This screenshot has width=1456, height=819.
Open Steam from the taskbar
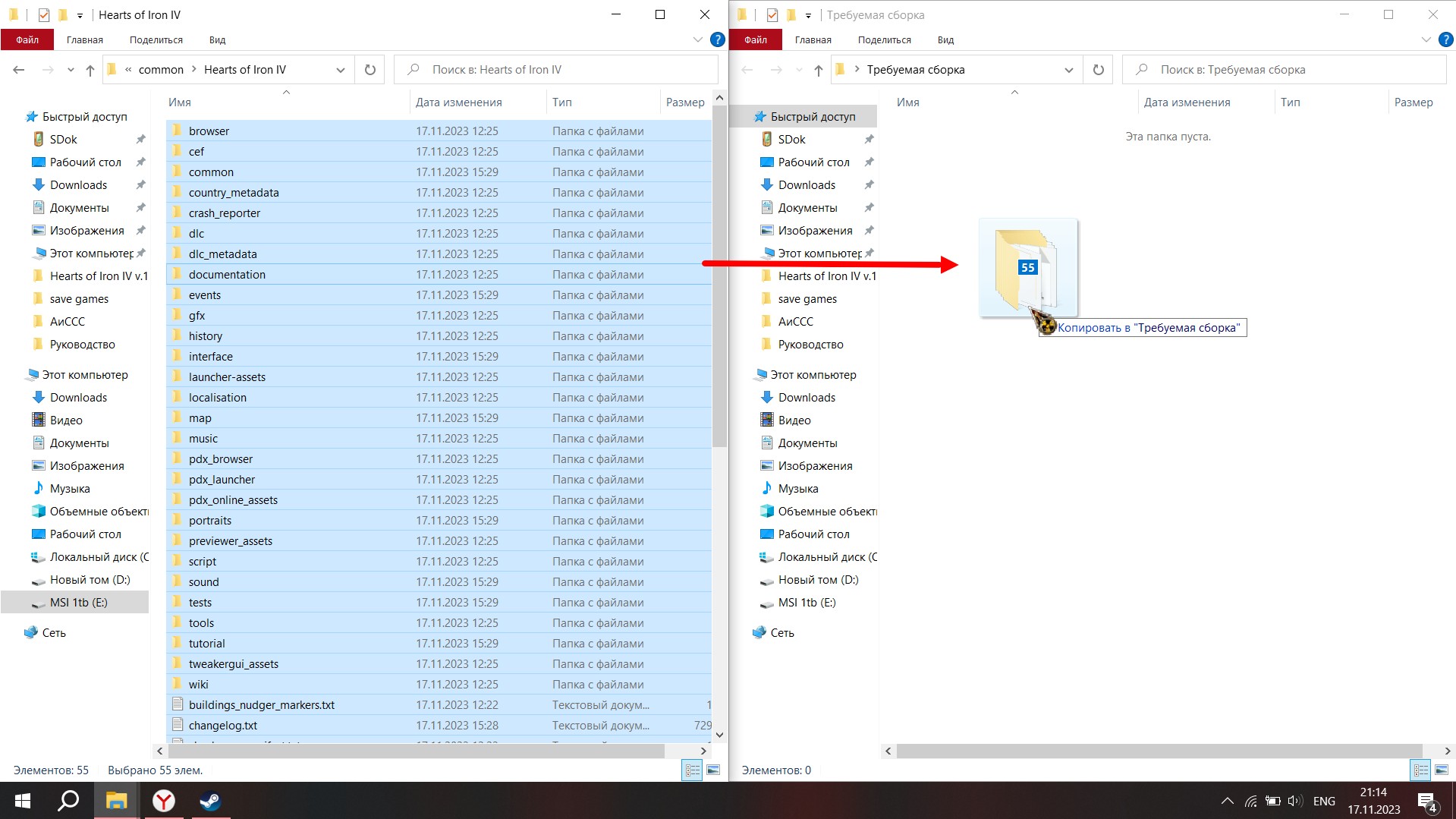210,801
